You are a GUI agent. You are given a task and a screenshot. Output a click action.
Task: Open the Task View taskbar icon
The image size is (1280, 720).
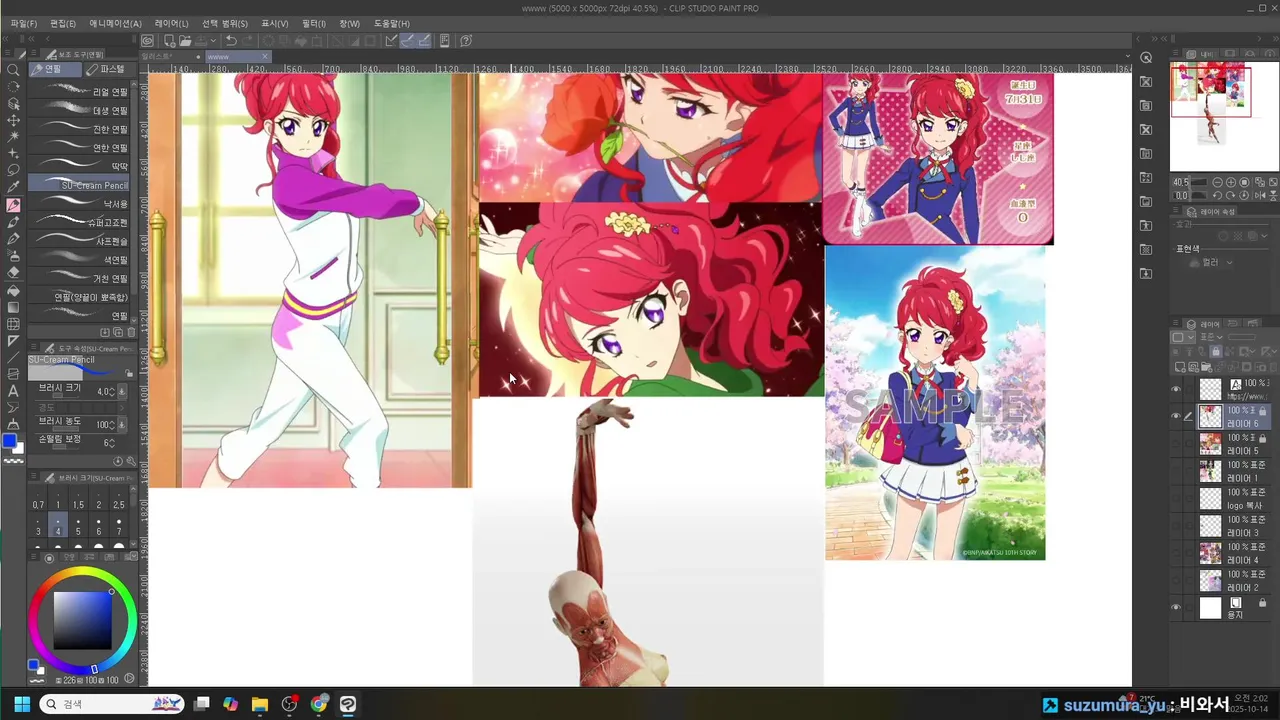(x=201, y=704)
